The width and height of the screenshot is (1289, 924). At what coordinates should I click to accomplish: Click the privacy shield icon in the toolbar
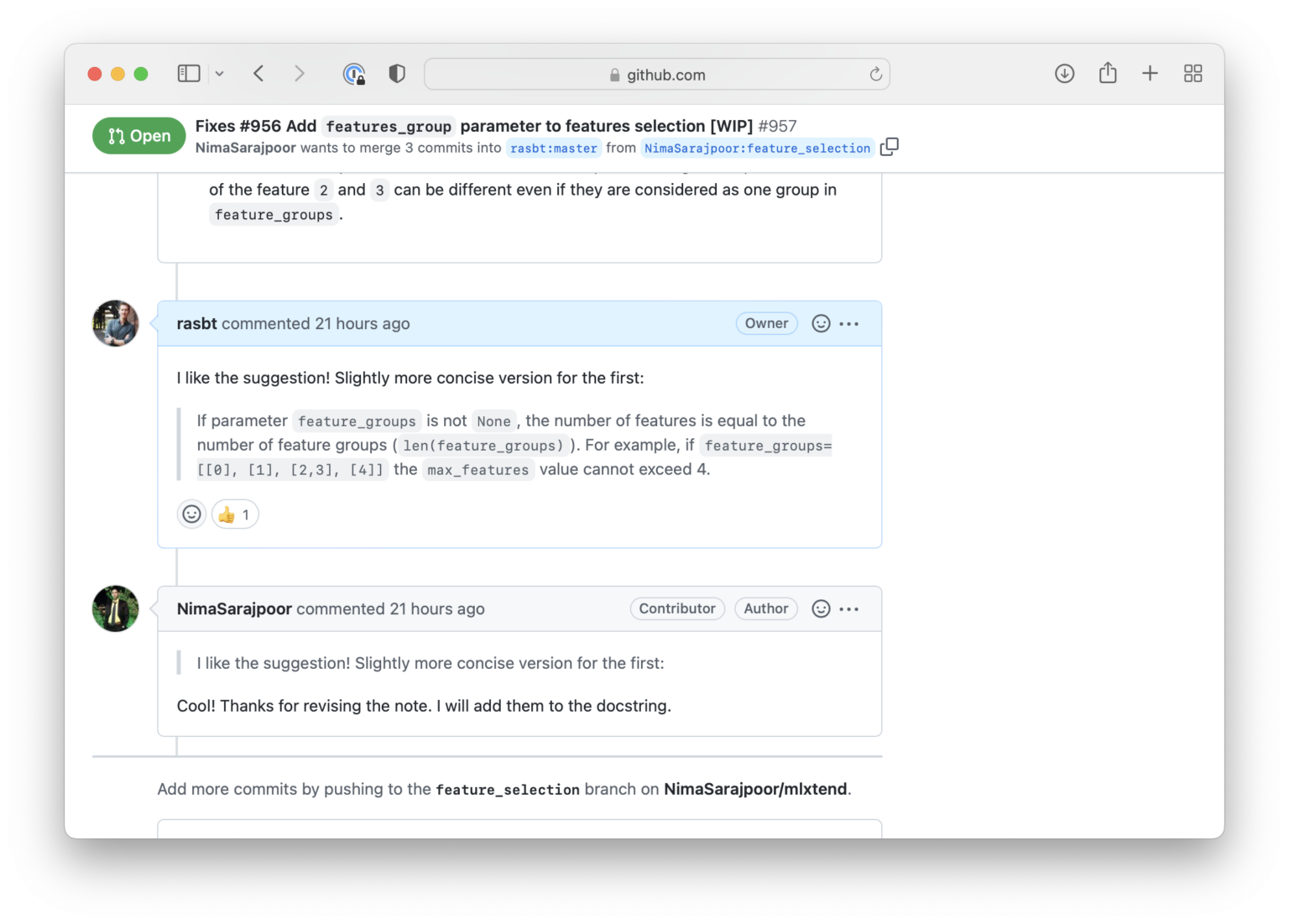[396, 73]
